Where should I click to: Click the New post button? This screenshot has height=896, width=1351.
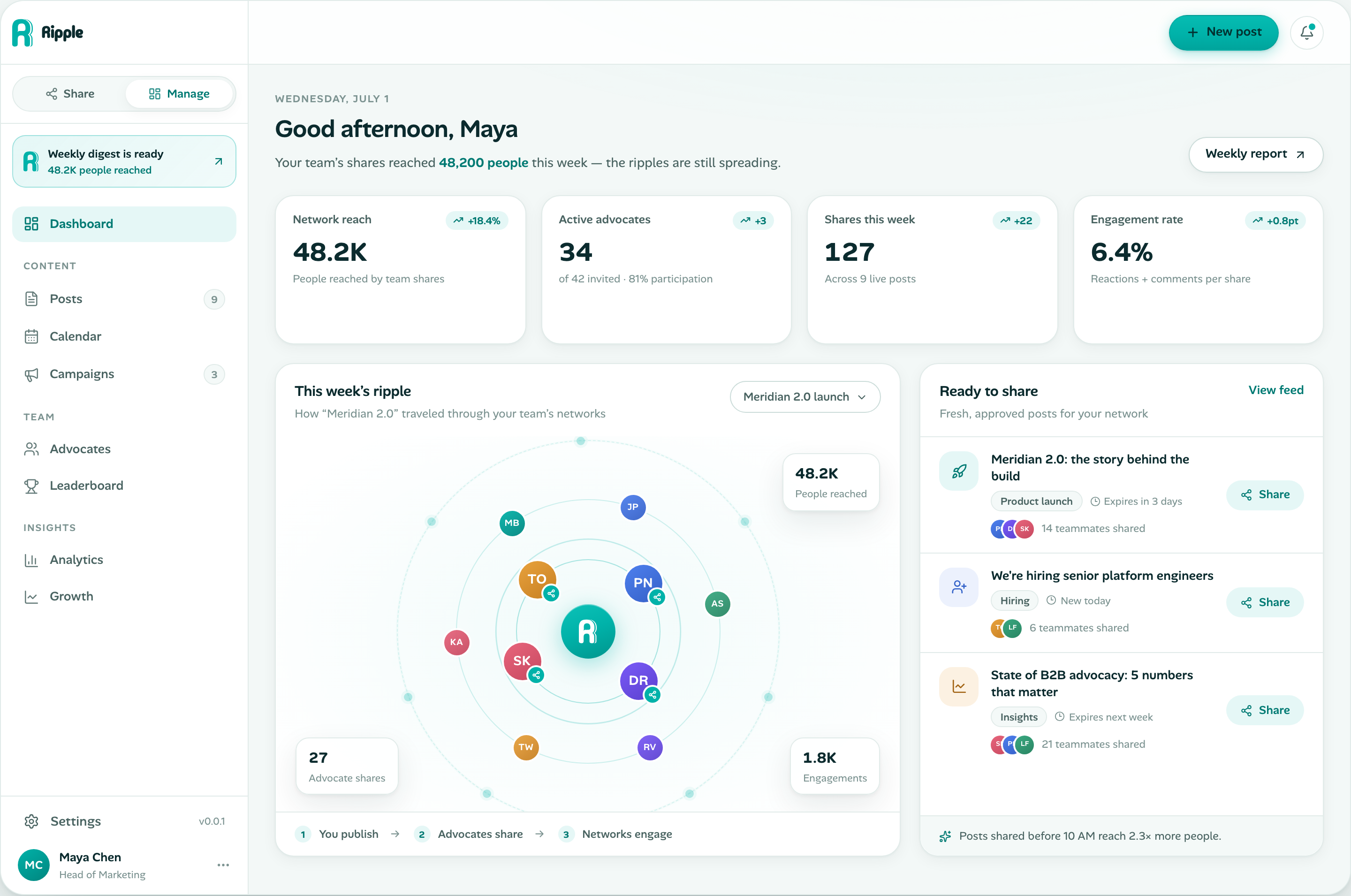click(1223, 32)
